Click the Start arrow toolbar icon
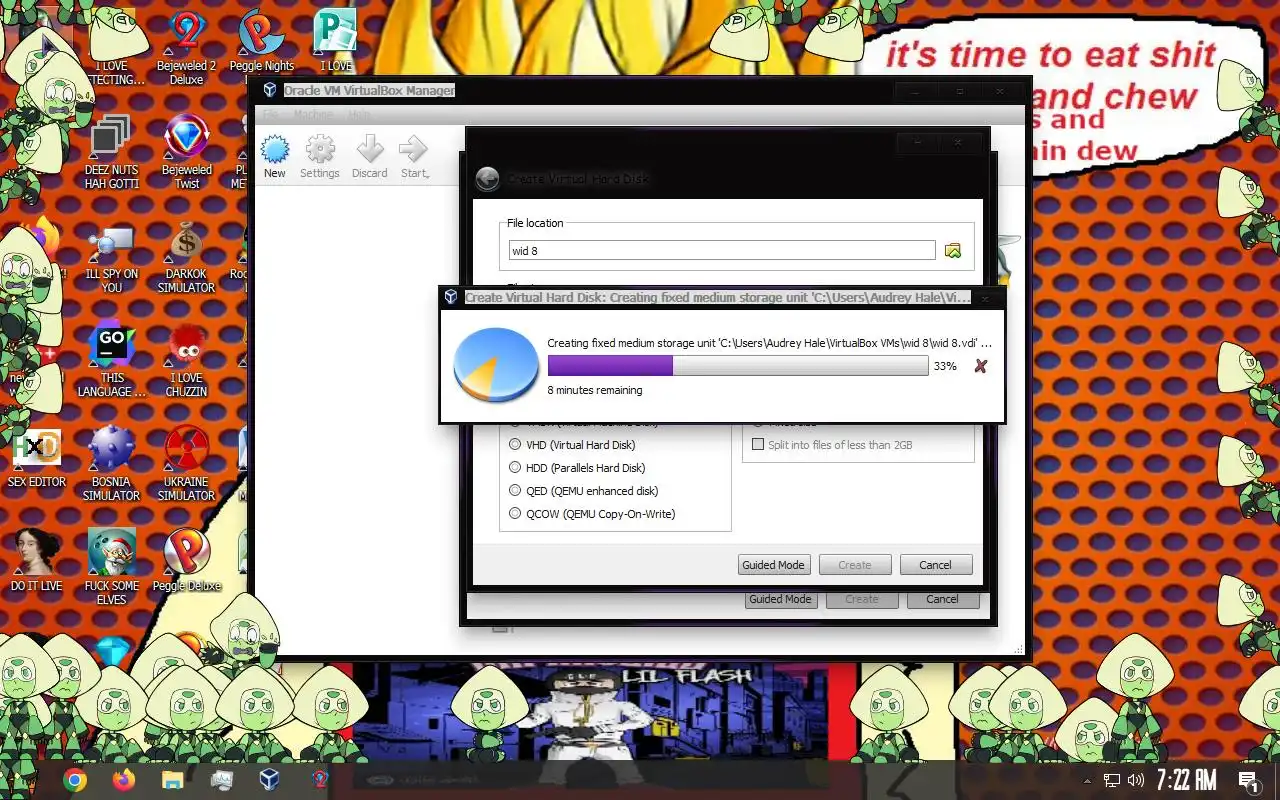The height and width of the screenshot is (800, 1280). click(x=414, y=158)
